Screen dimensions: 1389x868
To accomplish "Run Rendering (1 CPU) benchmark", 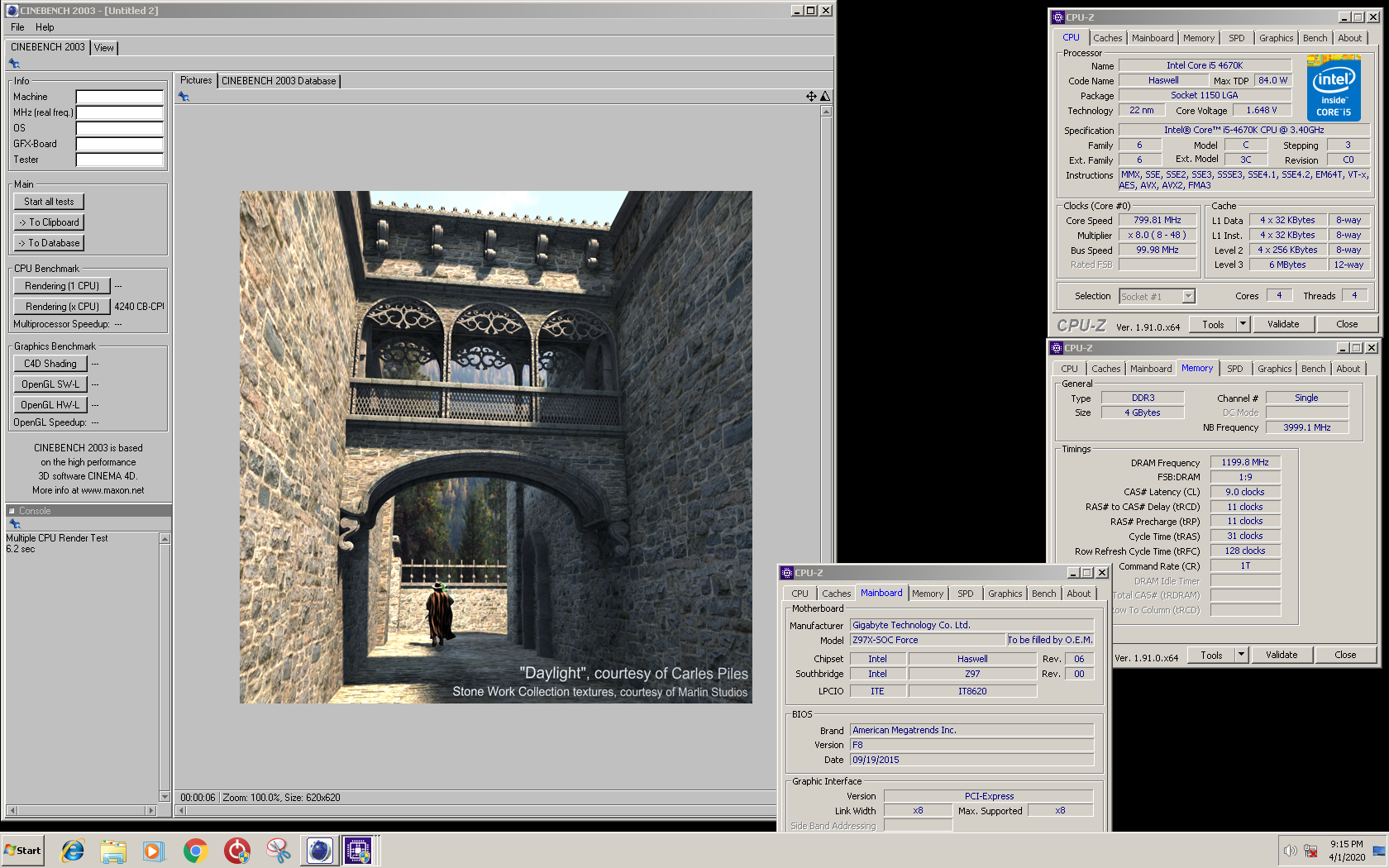I will [x=62, y=286].
